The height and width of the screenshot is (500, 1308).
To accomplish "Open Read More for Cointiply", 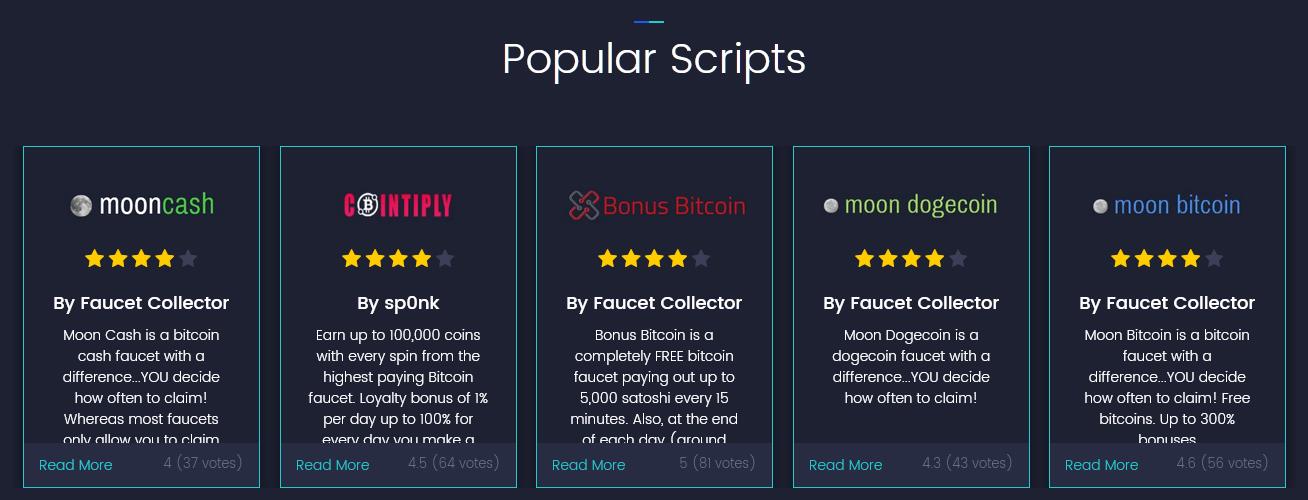I will coord(333,465).
